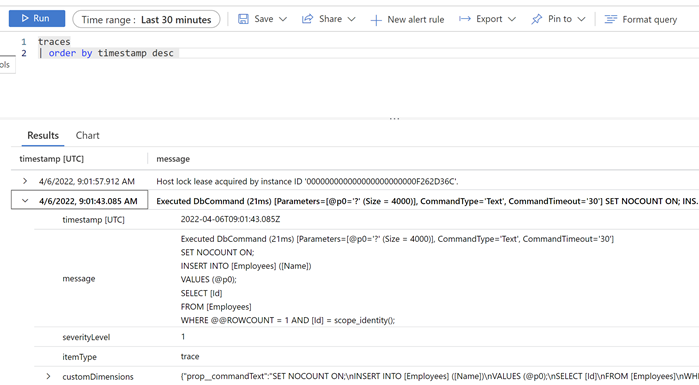699x385 pixels.
Task: Click the Share icon
Action: coord(307,19)
